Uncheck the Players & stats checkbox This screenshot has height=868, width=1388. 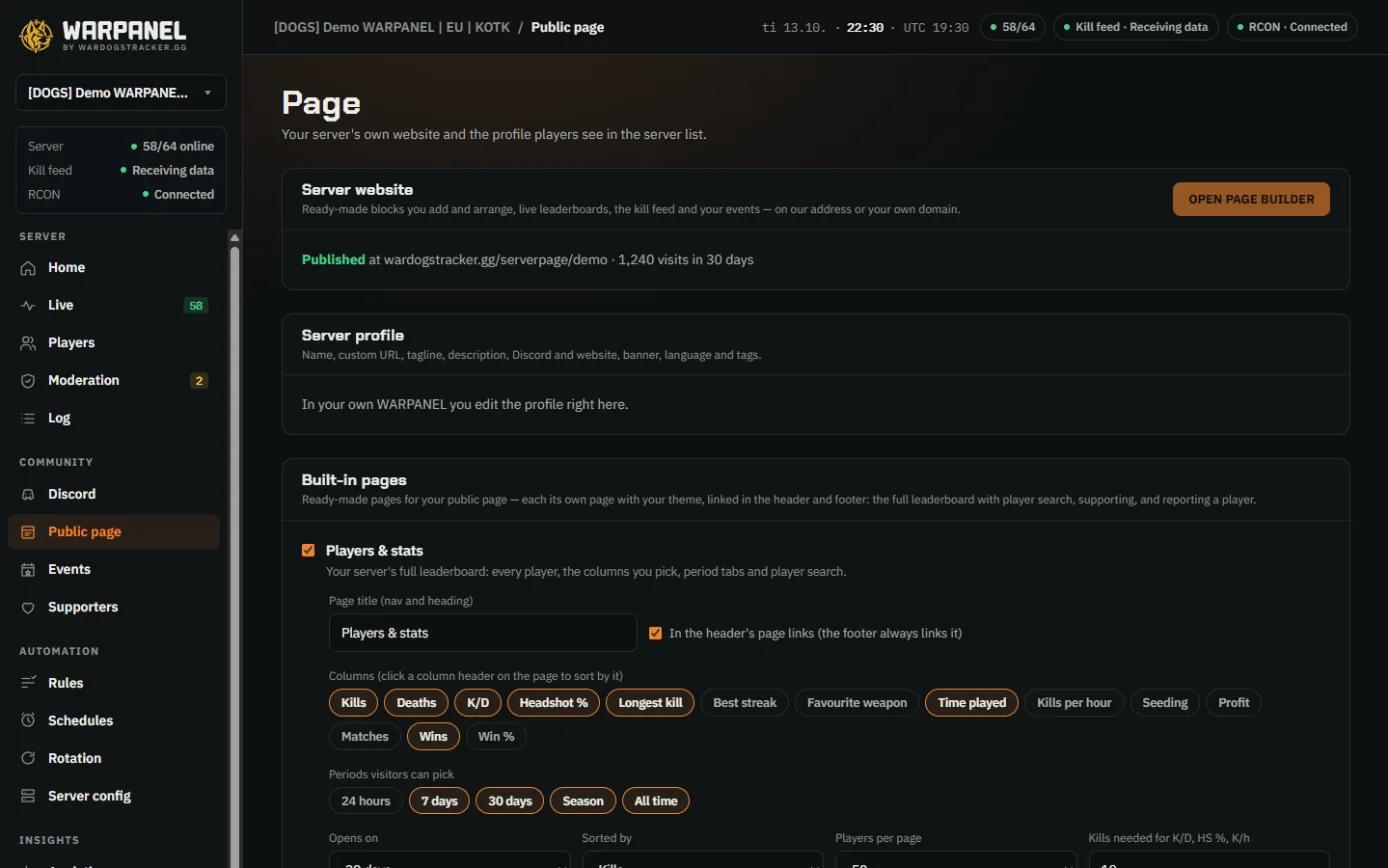[x=308, y=550]
